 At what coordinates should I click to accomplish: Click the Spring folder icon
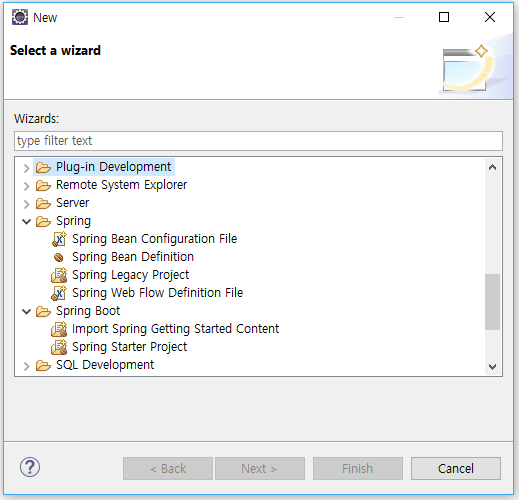(43, 221)
